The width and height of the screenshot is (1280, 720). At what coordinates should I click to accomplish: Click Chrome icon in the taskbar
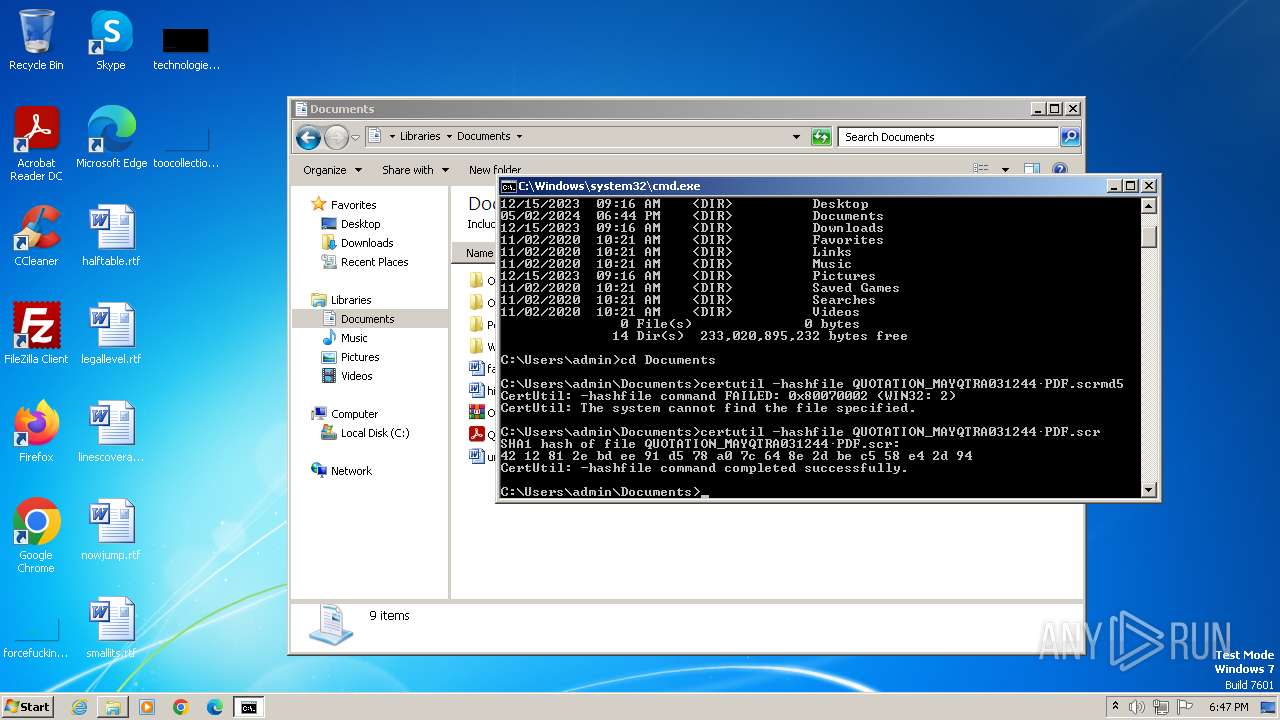(181, 707)
